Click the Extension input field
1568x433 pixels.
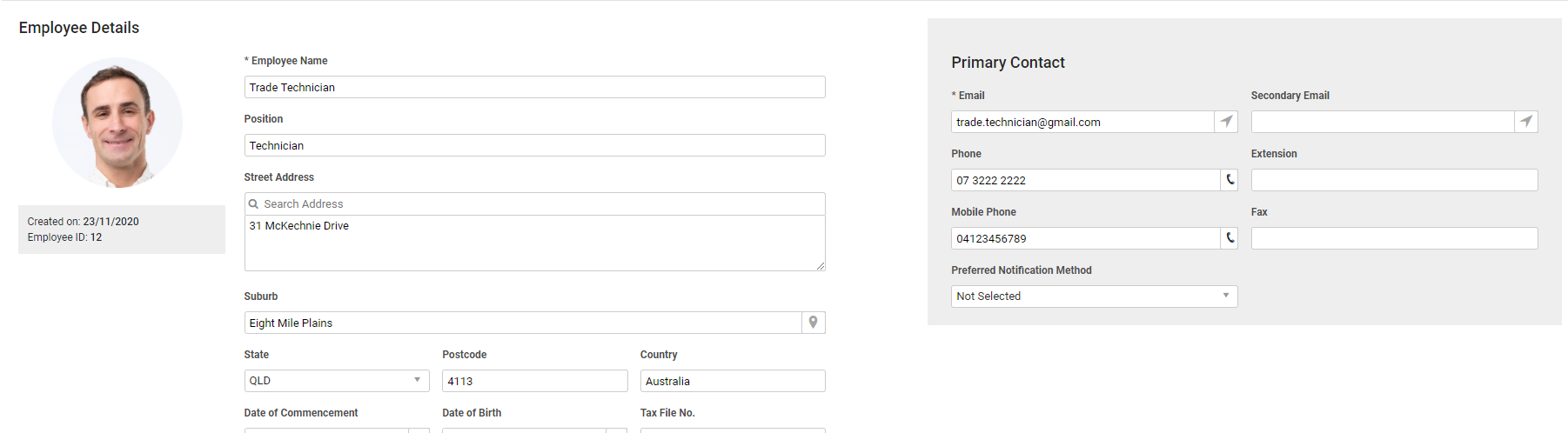(1394, 180)
